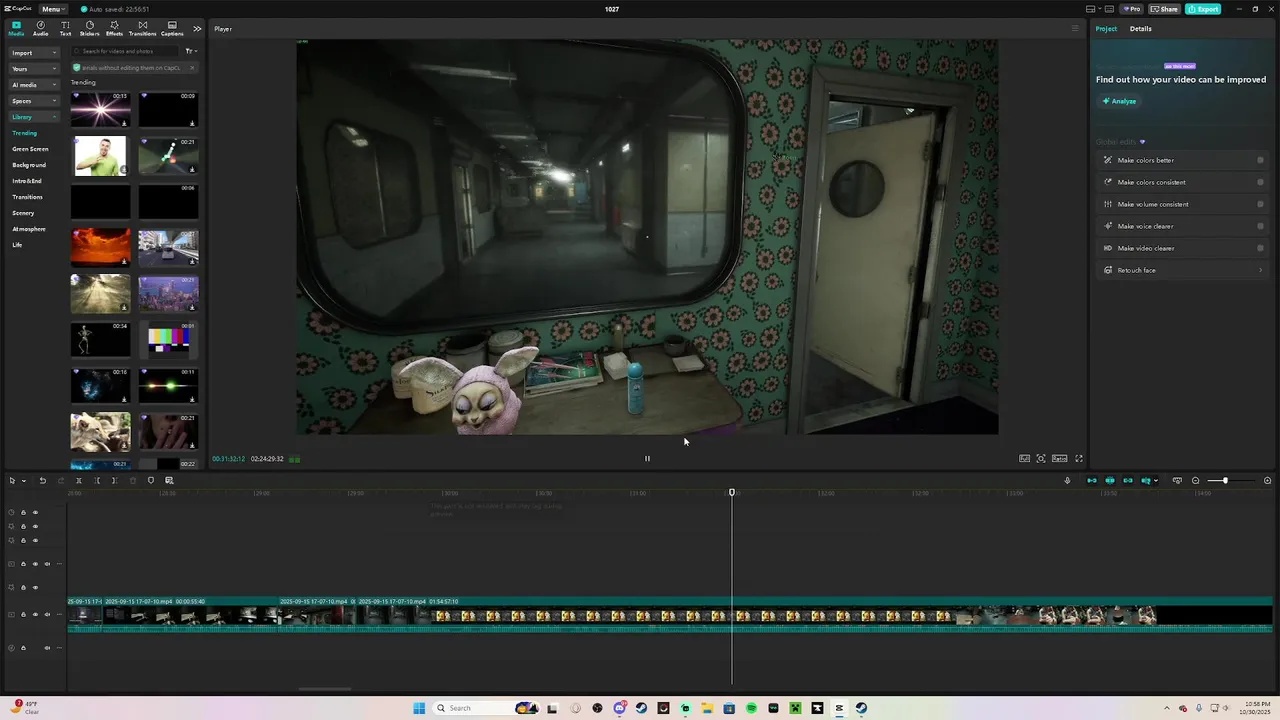Expand the Spaces dropdown
Screen dimensions: 1280x720
tap(35, 101)
